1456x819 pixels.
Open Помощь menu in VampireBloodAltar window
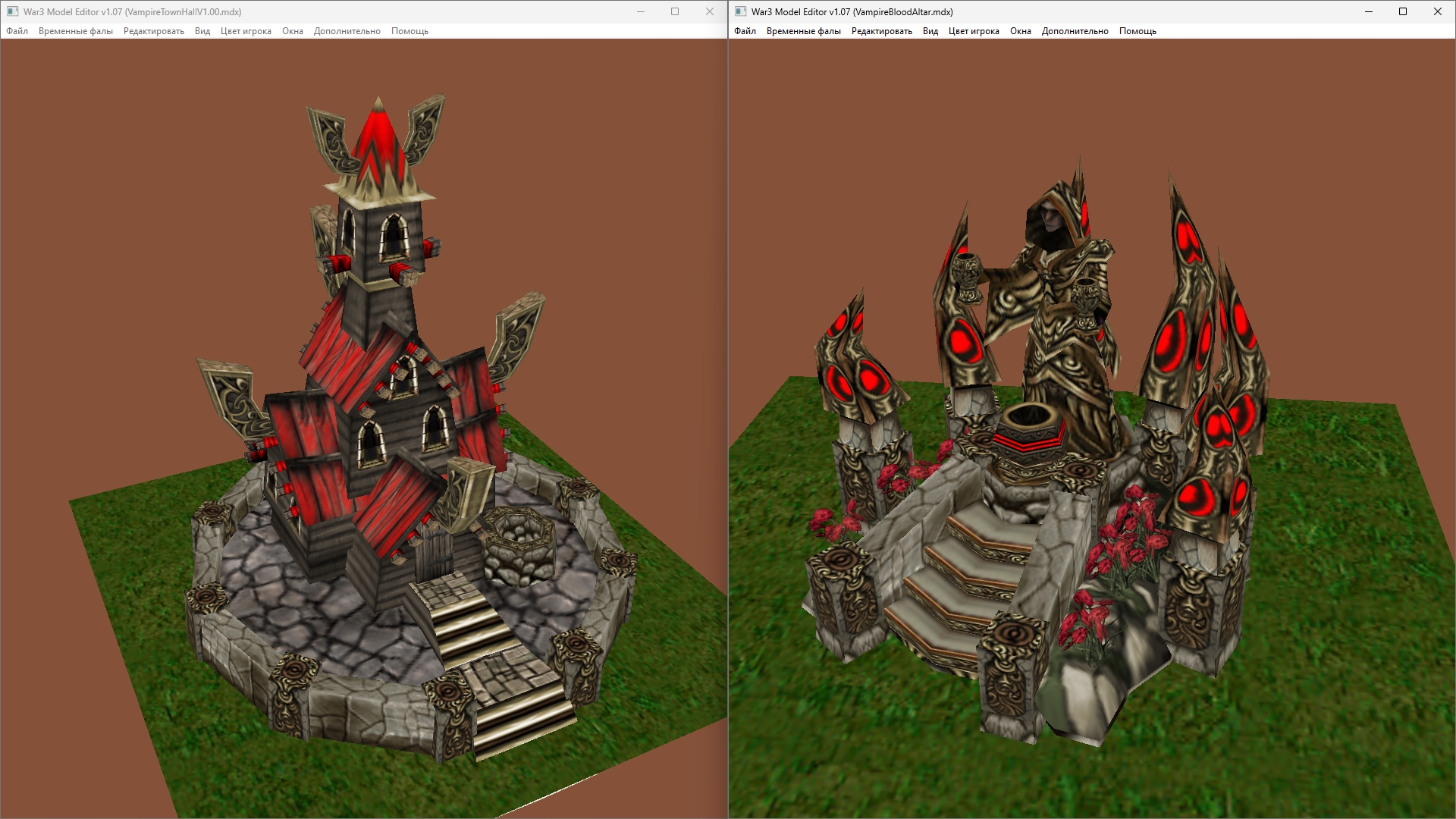click(x=1137, y=31)
